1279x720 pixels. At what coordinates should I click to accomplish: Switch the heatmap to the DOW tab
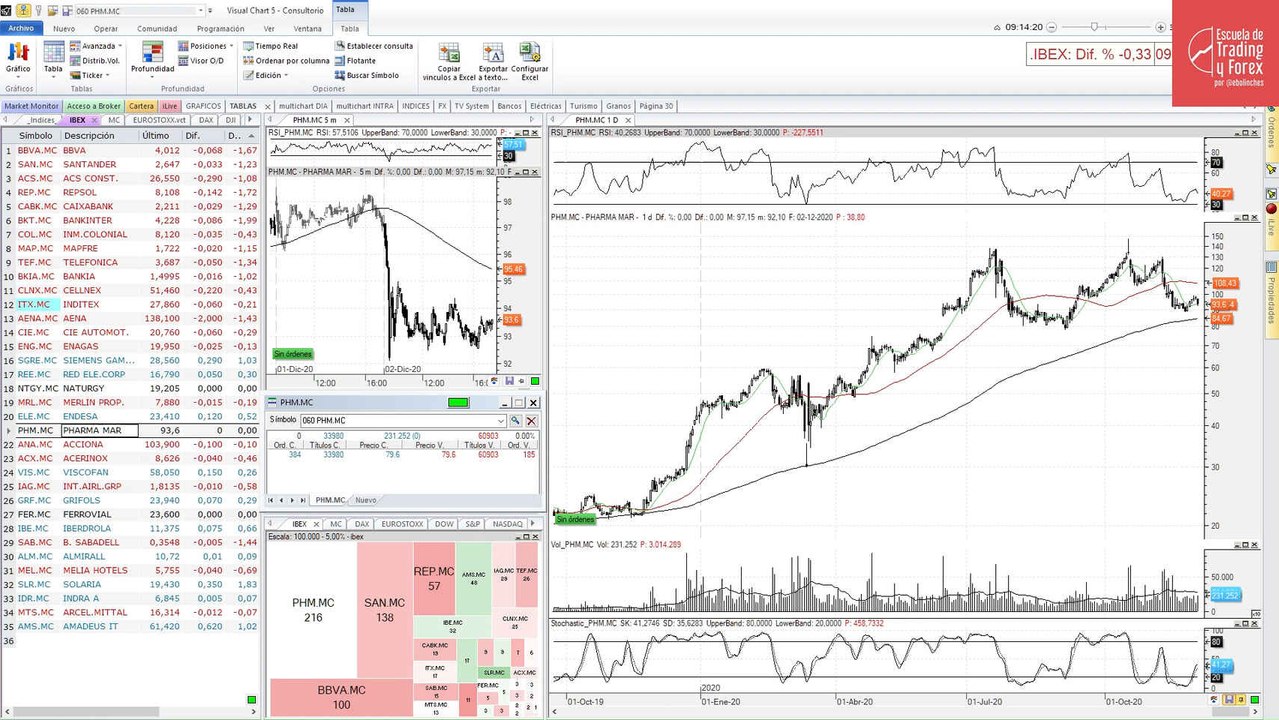(444, 523)
